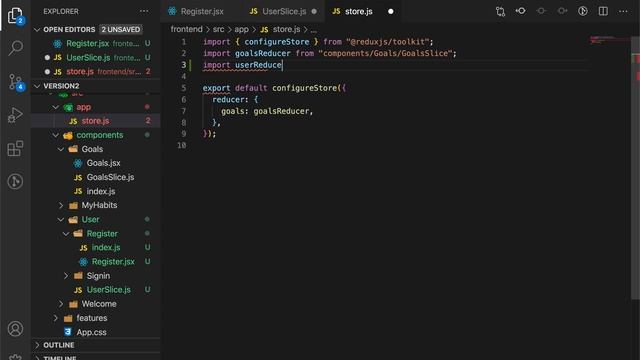Viewport: 640px width, 360px height.
Task: Expand the Welcome folder
Action: [x=61, y=304]
